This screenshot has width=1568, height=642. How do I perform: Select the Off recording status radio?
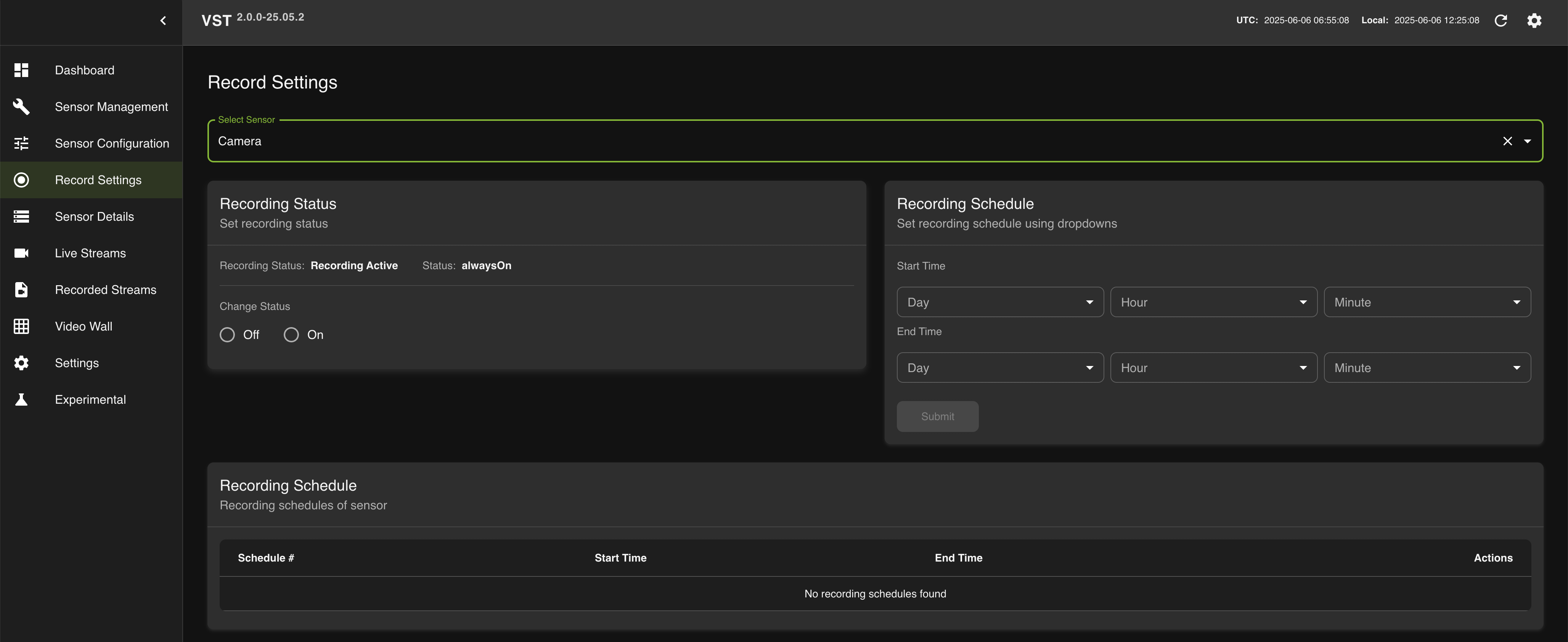[x=227, y=335]
